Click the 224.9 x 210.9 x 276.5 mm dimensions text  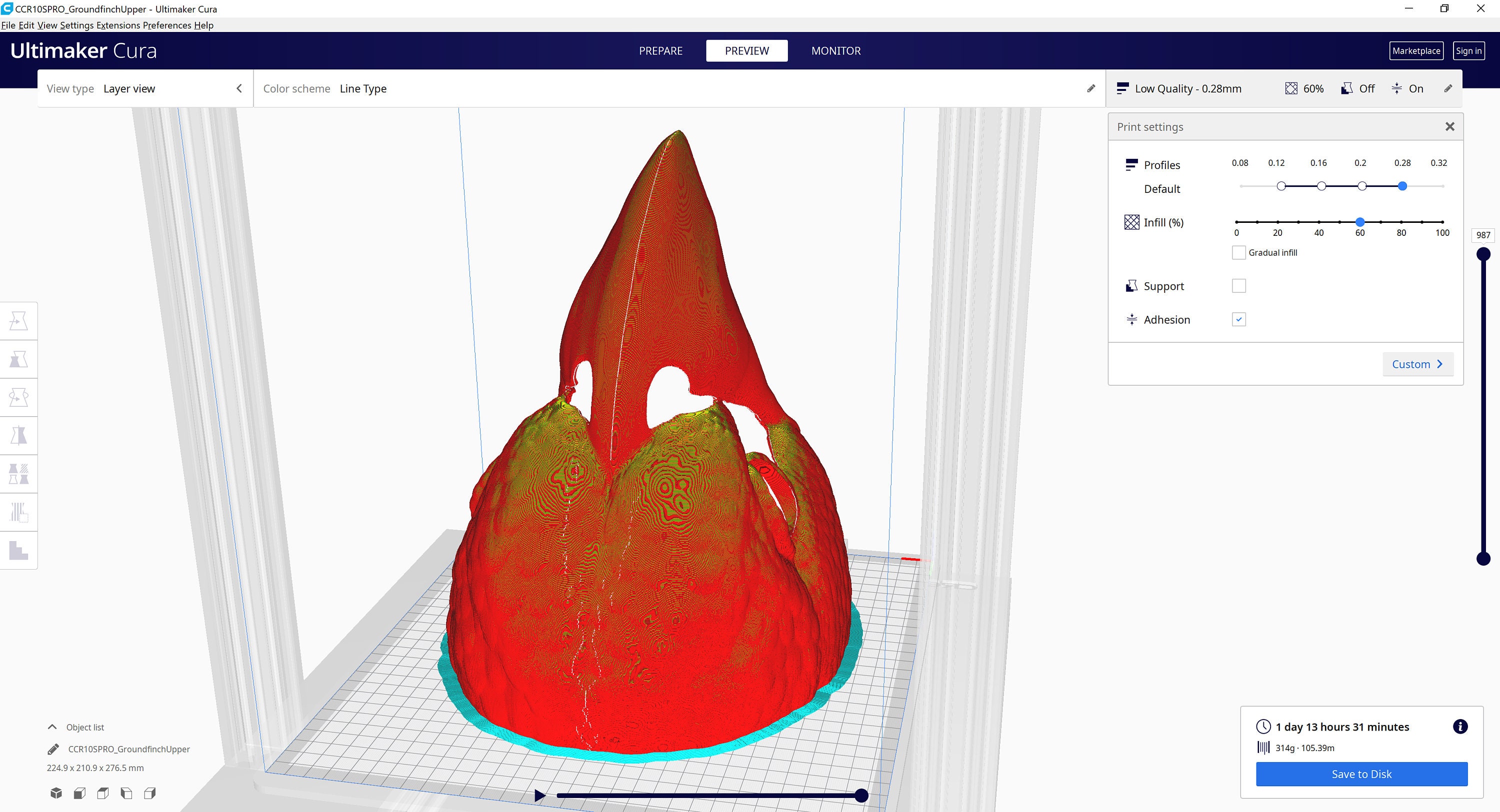coord(95,768)
